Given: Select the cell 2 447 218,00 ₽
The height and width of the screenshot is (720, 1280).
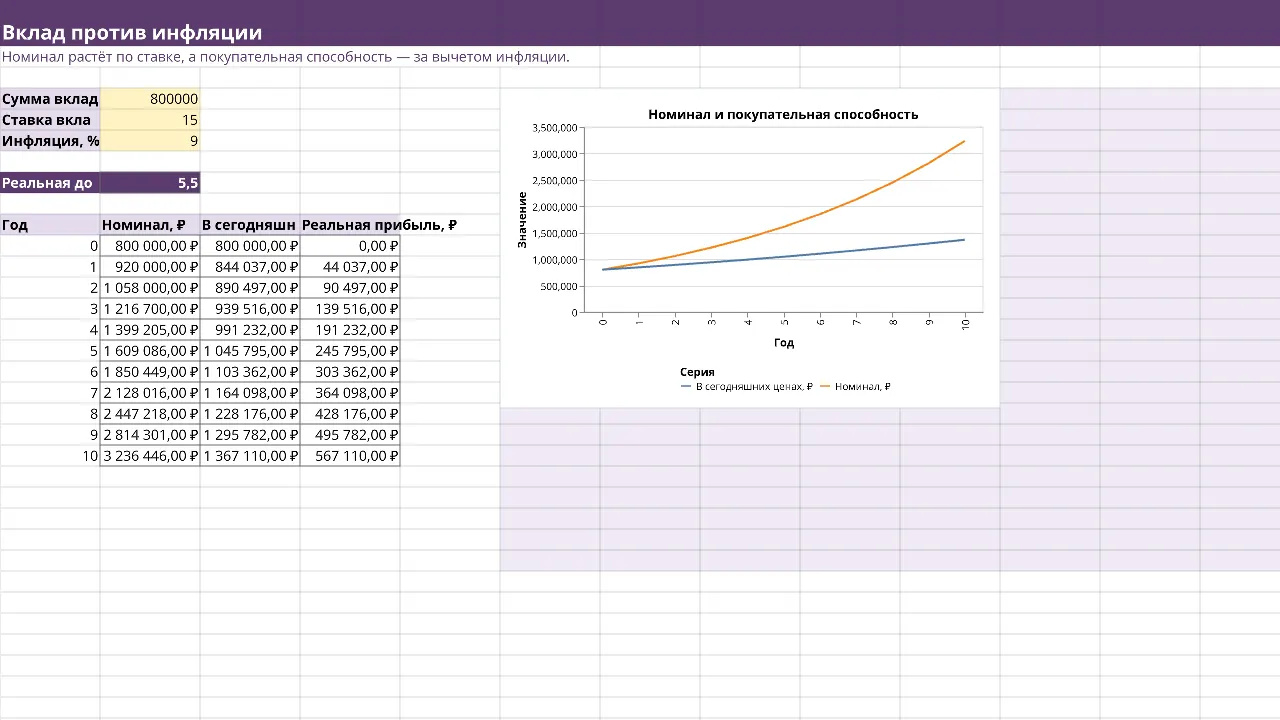Looking at the screenshot, I should click(150, 414).
